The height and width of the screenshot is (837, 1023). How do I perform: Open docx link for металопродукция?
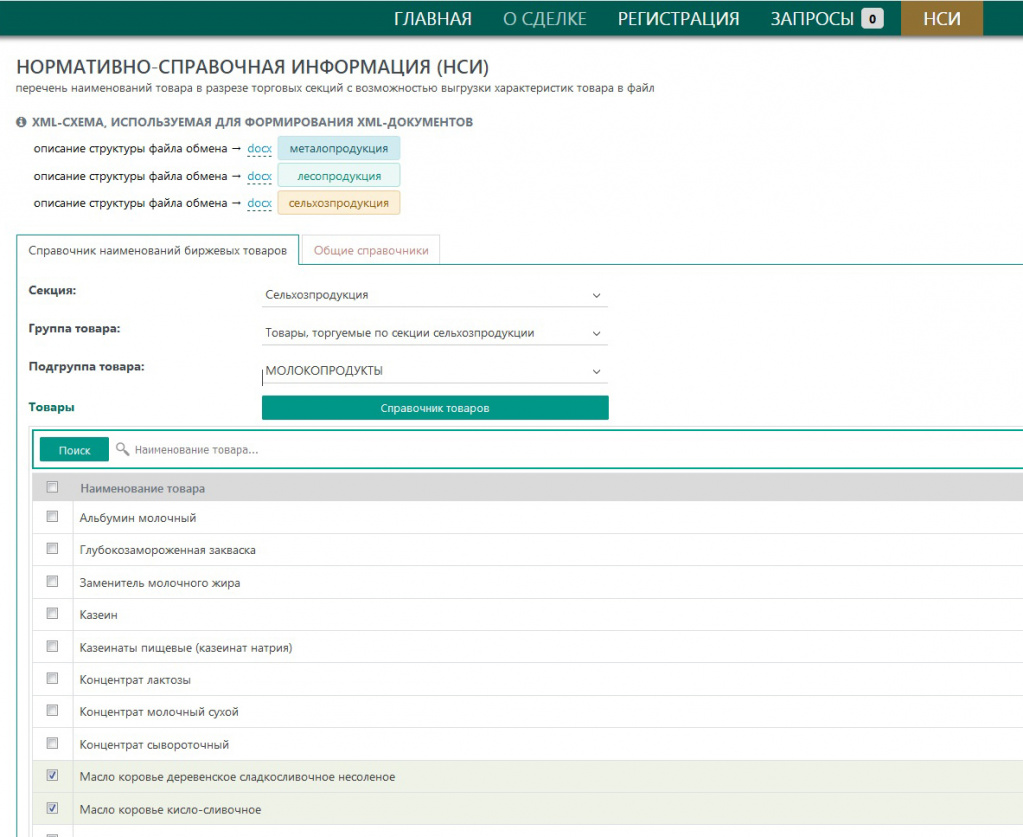(259, 148)
